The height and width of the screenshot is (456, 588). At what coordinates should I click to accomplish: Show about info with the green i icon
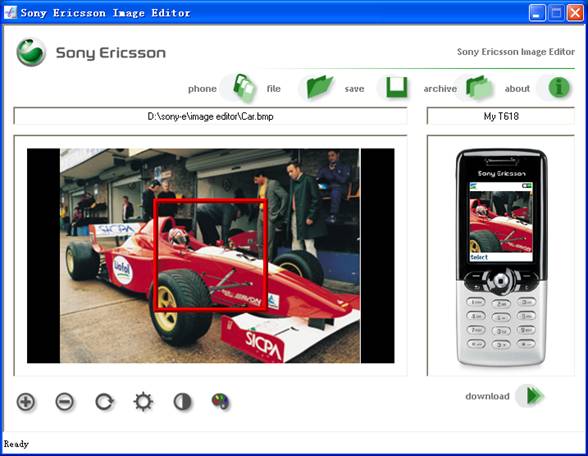[x=559, y=87]
